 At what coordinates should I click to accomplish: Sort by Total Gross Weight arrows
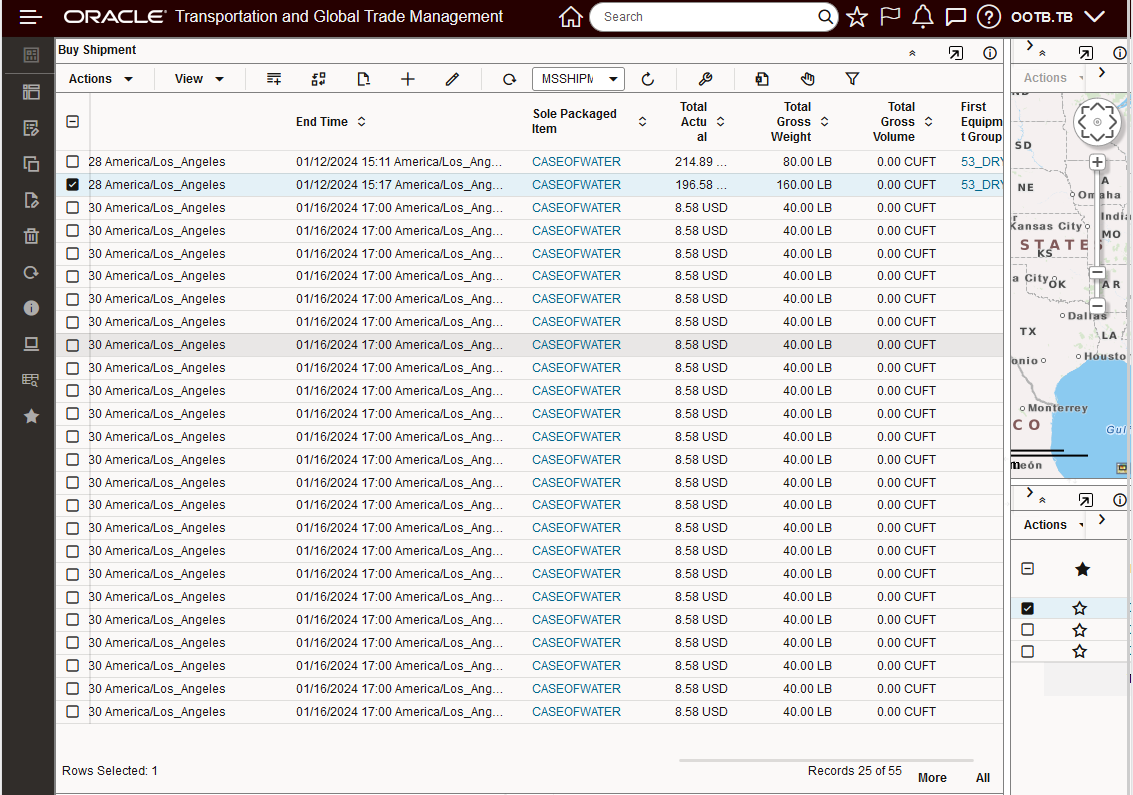point(824,121)
